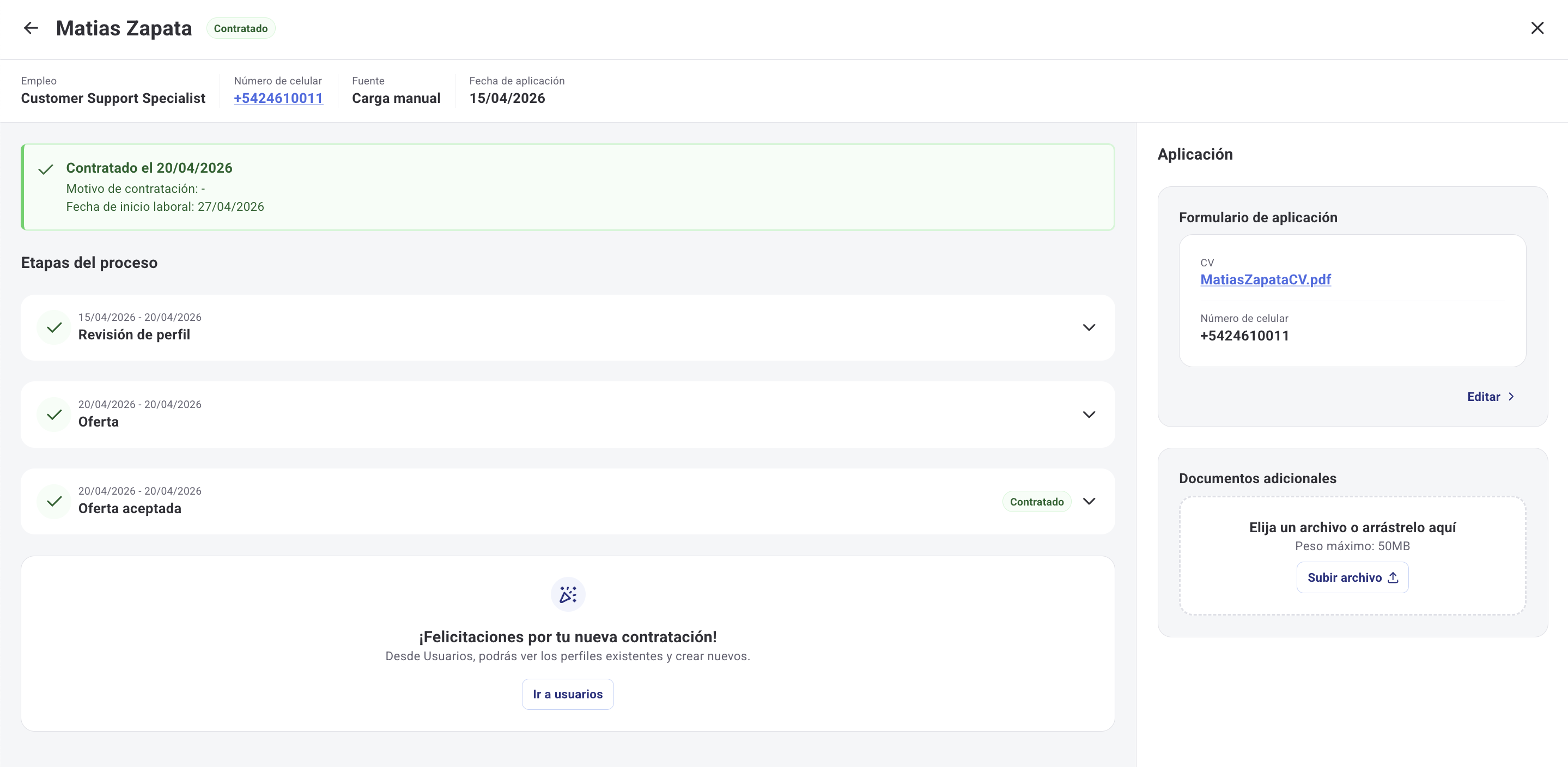Click the Contratado badge next to name
This screenshot has height=767, width=1568.
240,29
